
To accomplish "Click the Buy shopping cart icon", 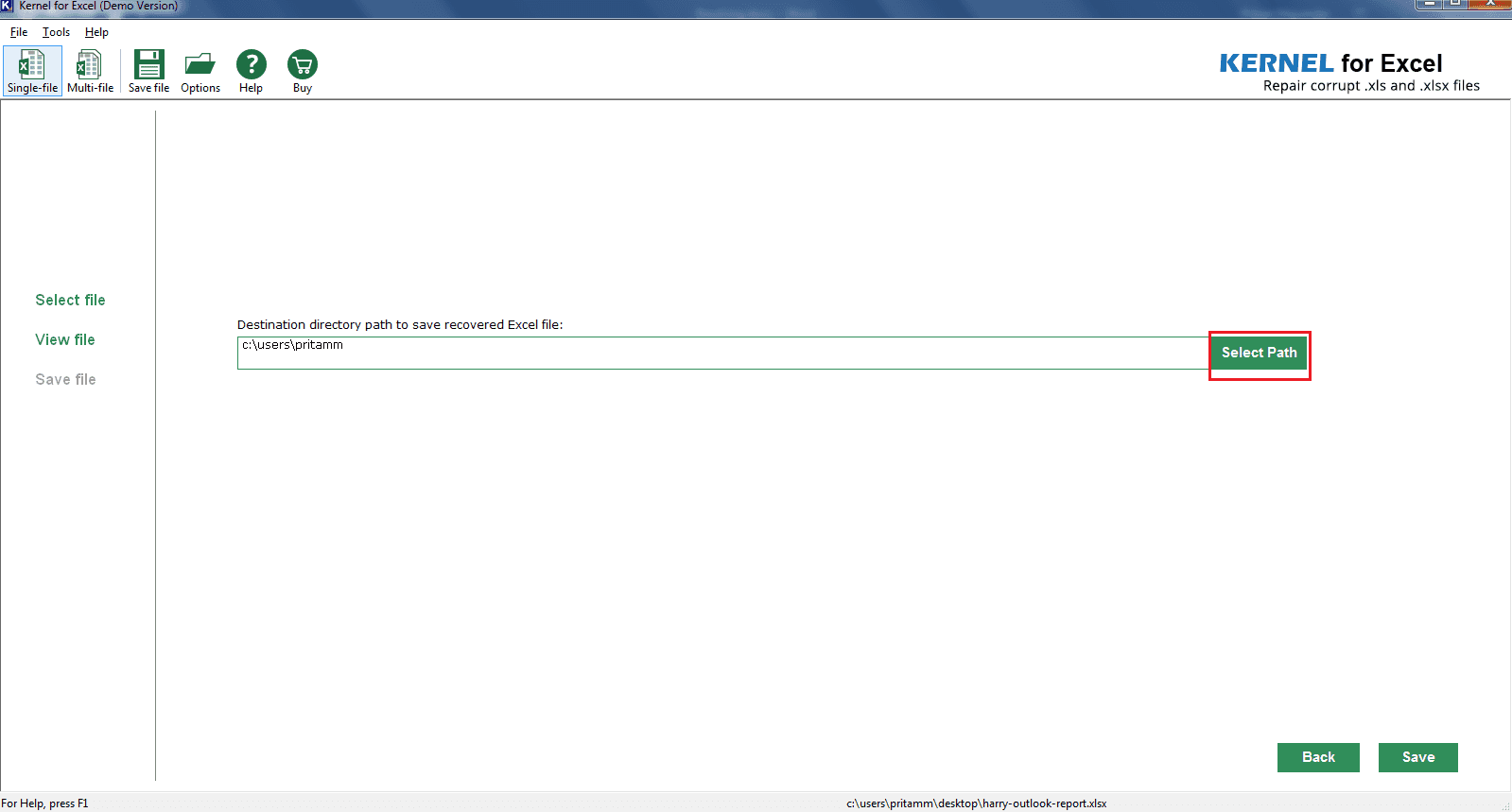I will pyautogui.click(x=303, y=71).
